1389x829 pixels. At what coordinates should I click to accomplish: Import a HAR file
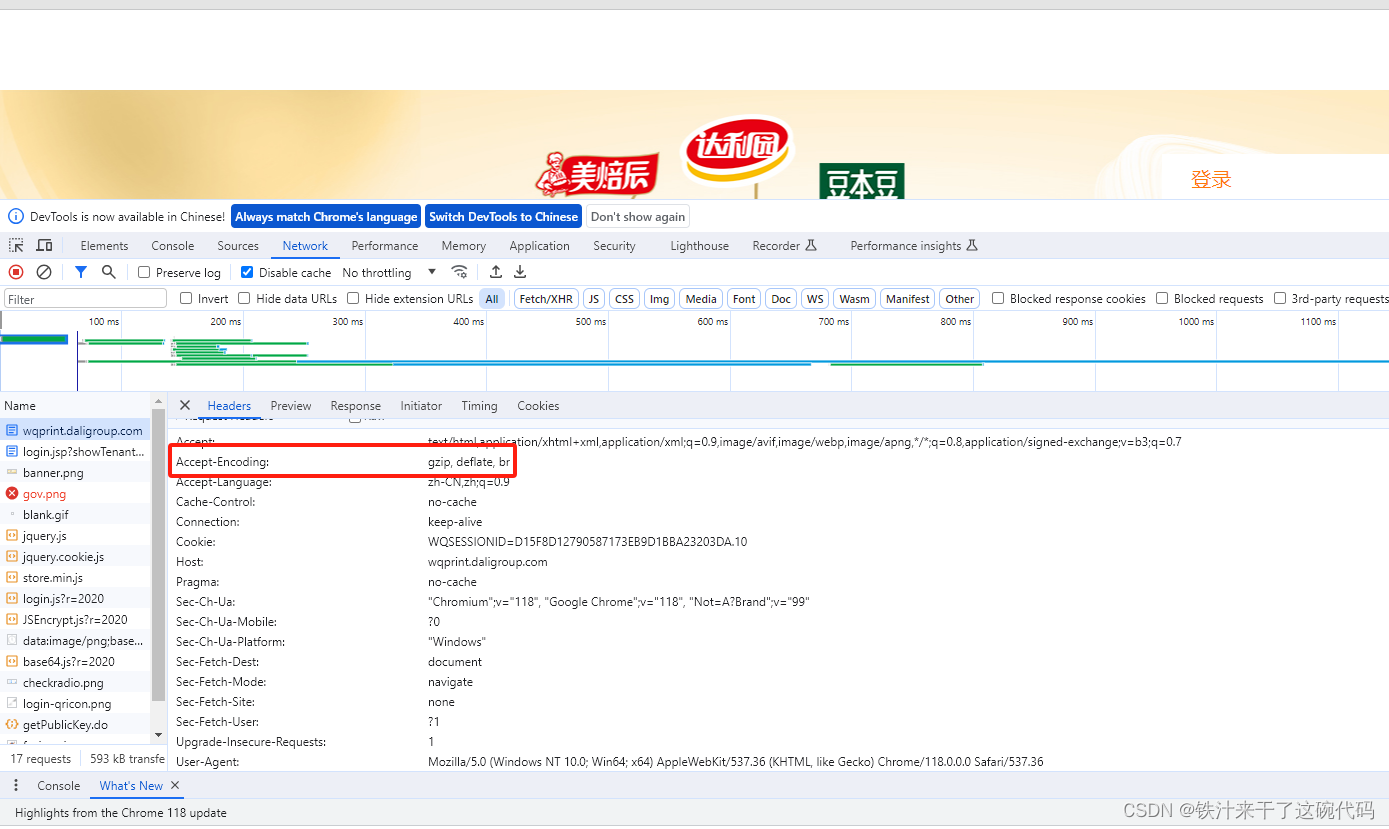[495, 271]
